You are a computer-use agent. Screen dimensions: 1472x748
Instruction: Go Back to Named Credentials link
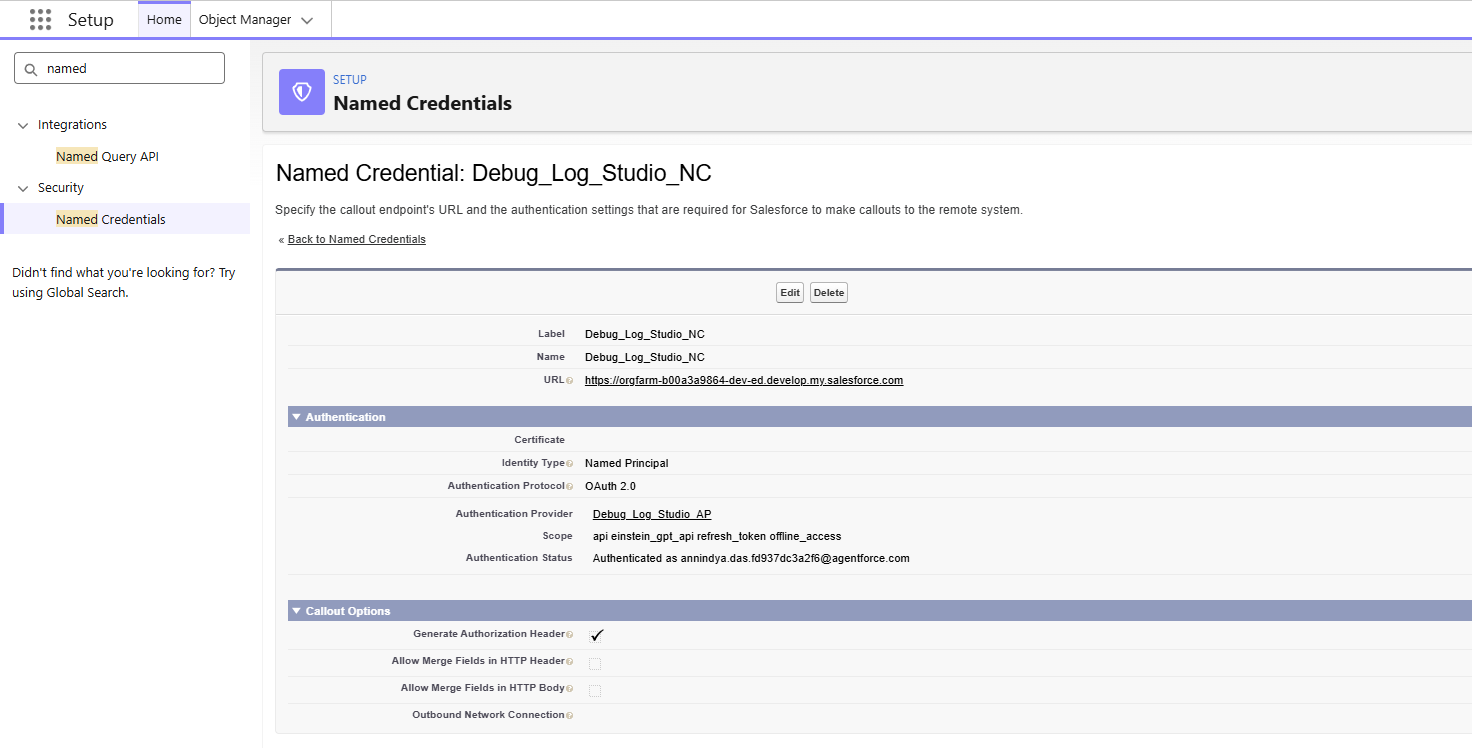[357, 240]
